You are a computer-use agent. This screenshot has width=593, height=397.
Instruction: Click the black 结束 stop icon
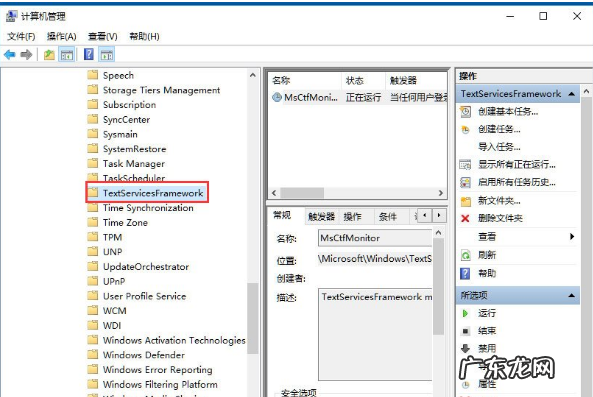pyautogui.click(x=465, y=331)
